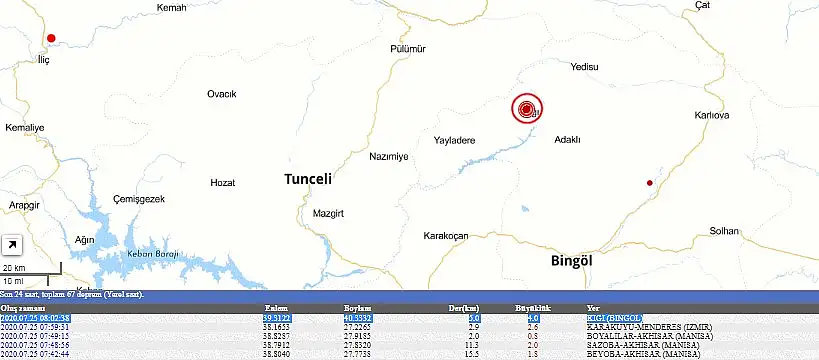This screenshot has height=360, width=819.
Task: Click the 2020.07.25 07:59:31 timestamp entry
Action: click(35, 327)
